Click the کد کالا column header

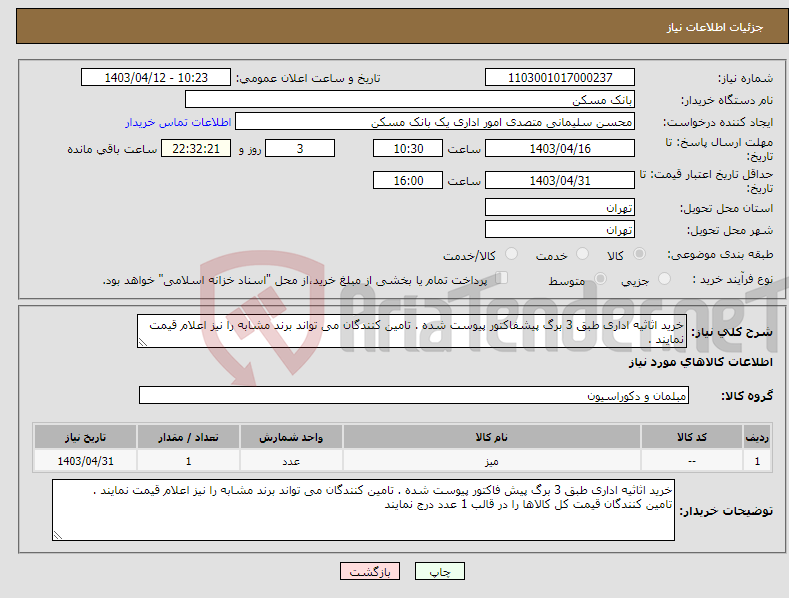(692, 437)
